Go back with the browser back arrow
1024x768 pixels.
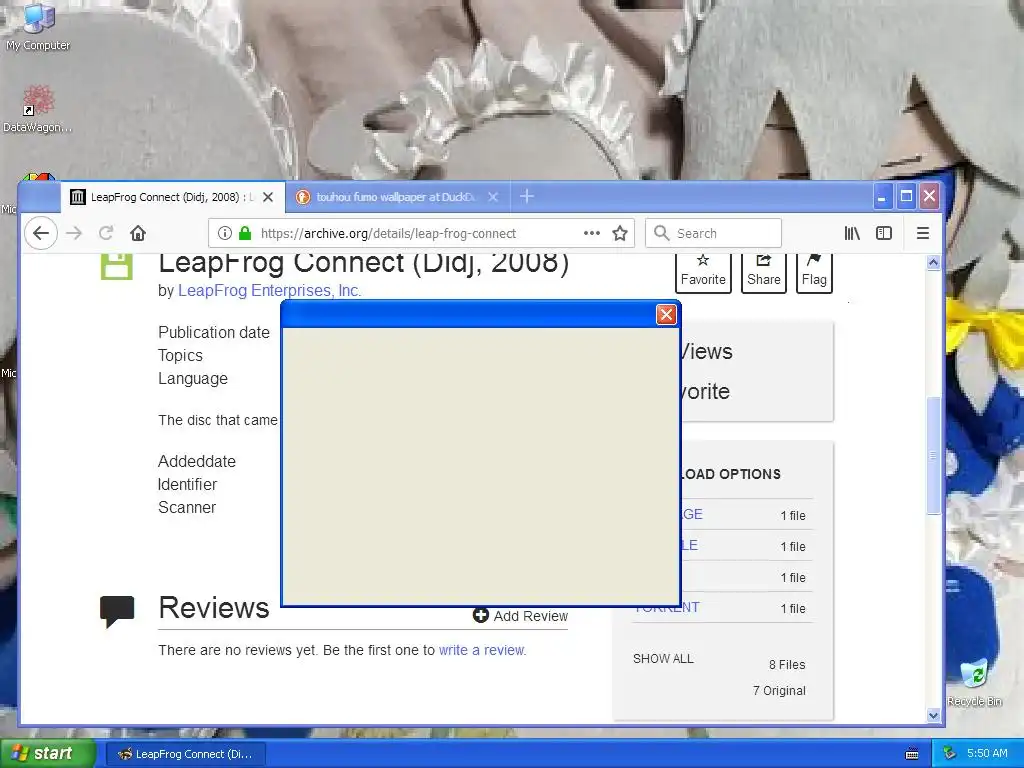point(41,233)
